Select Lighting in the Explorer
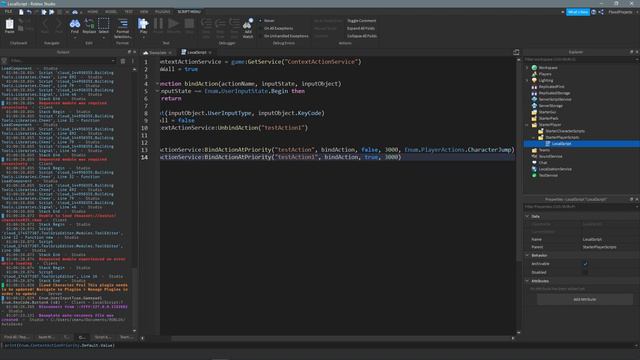Screen dimensions: 640x360 [546, 80]
